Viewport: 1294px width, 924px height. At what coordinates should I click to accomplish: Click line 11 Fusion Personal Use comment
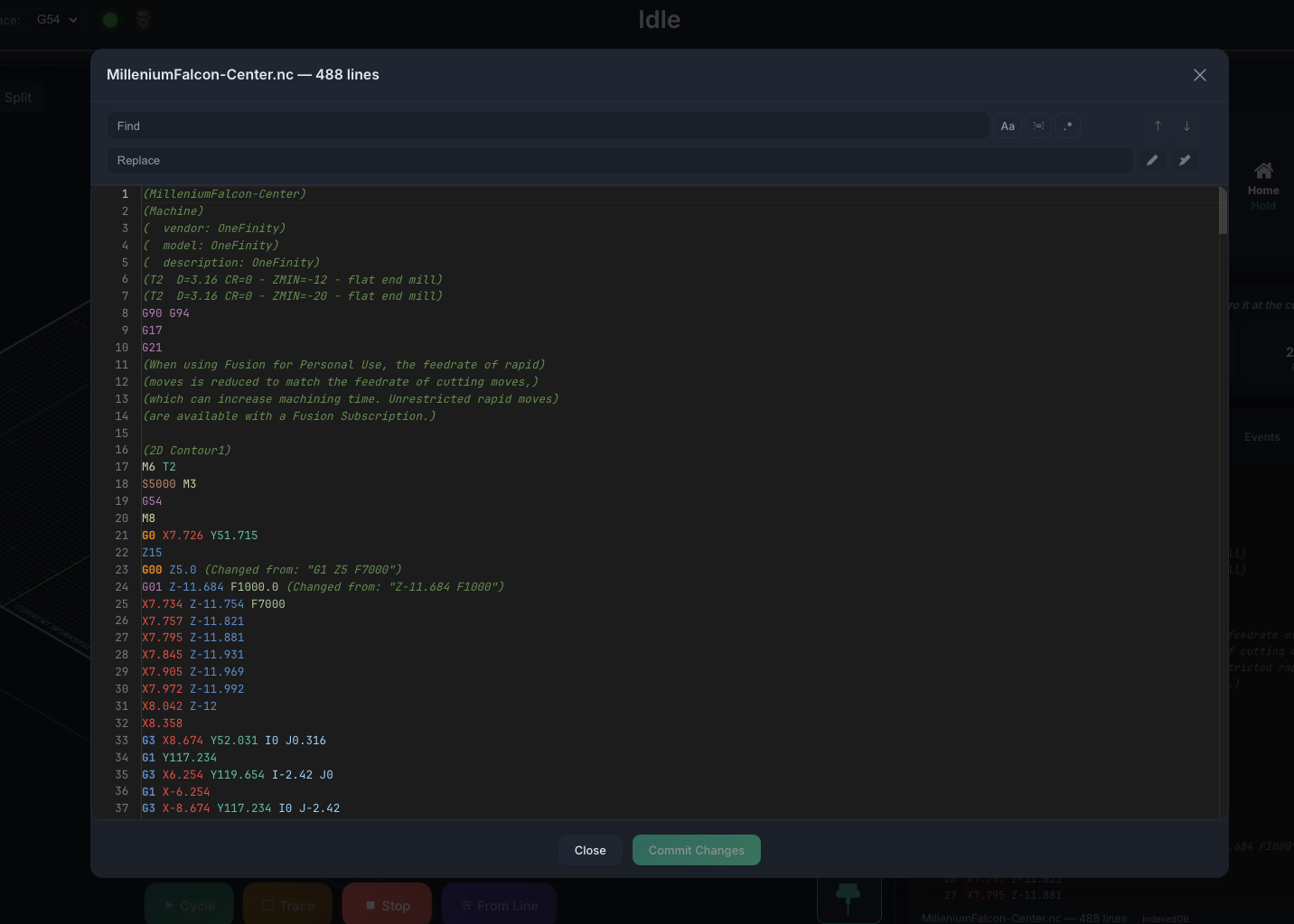point(343,365)
